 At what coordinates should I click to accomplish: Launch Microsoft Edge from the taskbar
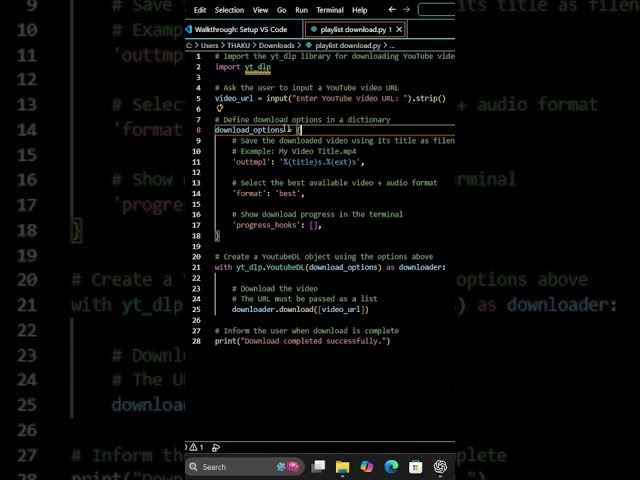tap(391, 467)
